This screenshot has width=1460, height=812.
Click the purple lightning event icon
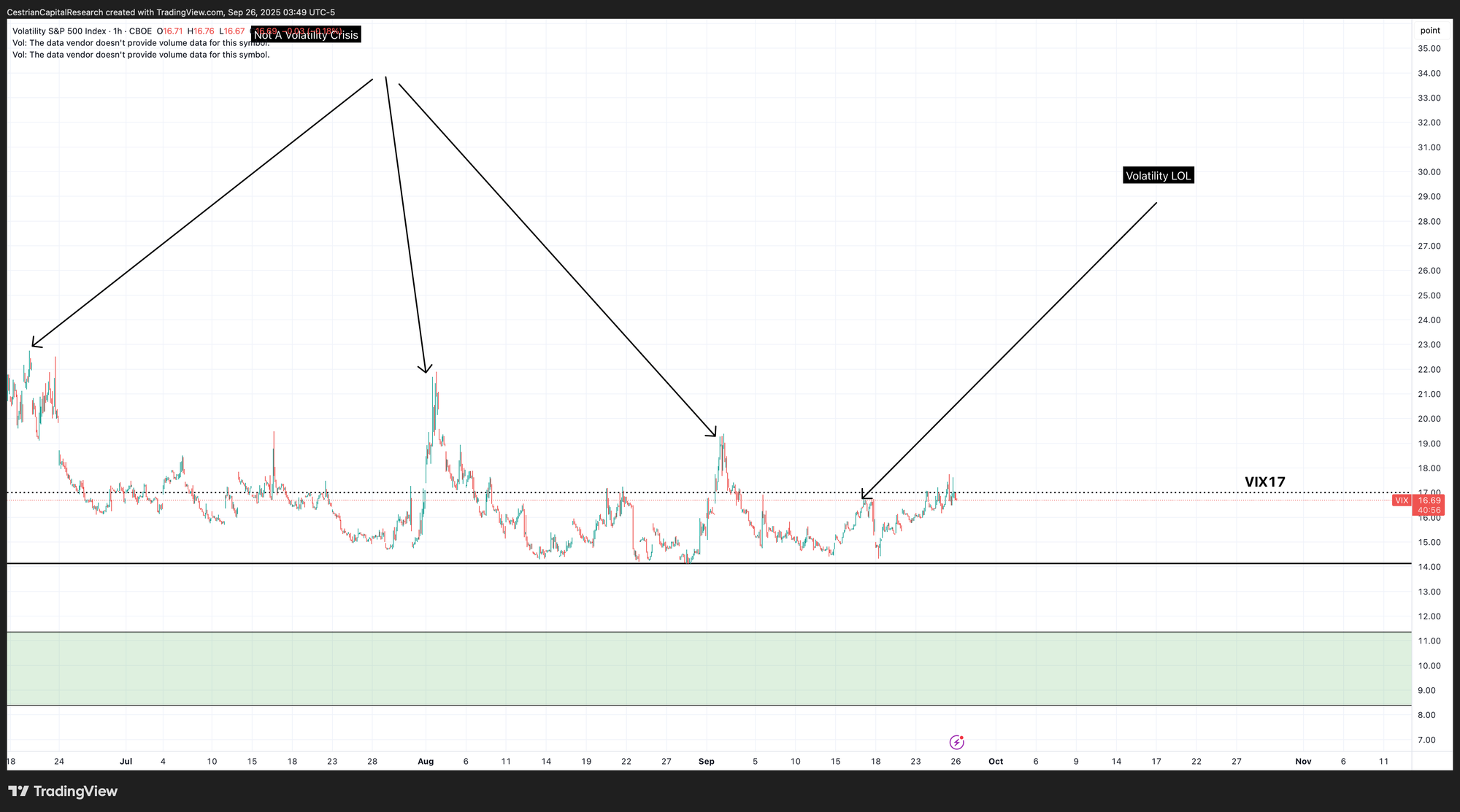[x=956, y=742]
